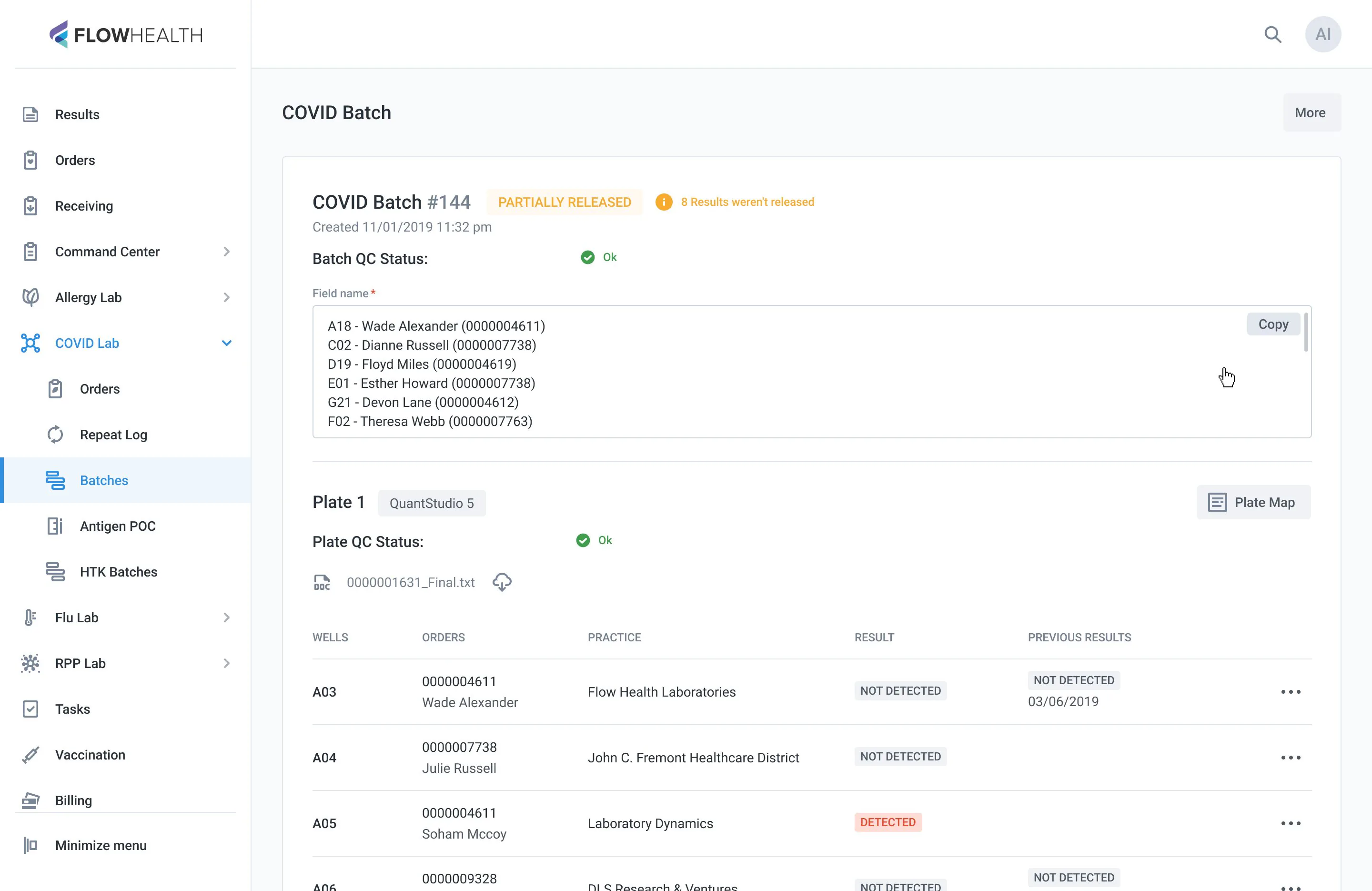Open the Batches submenu item

pyautogui.click(x=126, y=480)
